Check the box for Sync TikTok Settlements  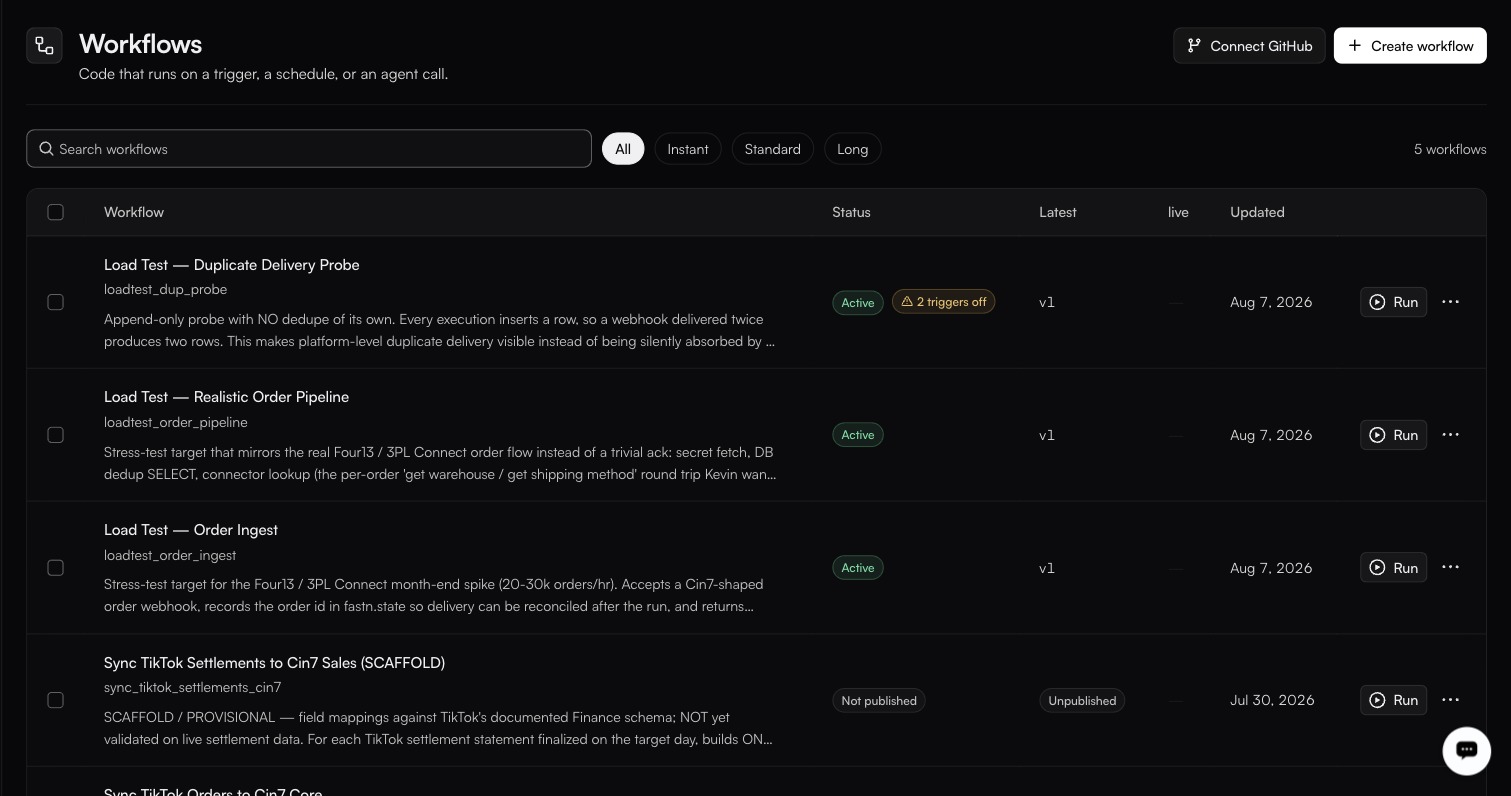click(56, 700)
